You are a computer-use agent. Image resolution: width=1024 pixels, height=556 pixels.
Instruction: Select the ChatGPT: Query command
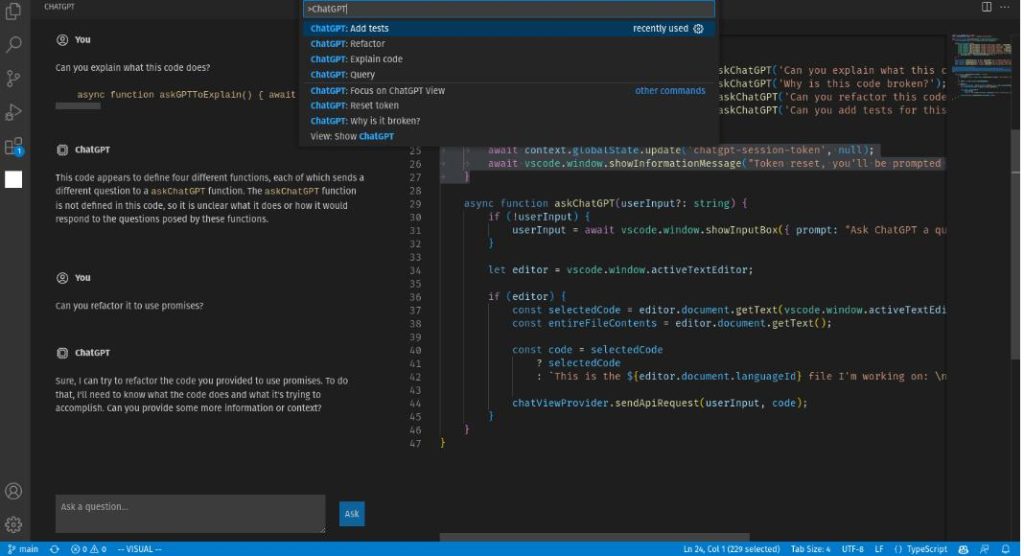click(510, 74)
